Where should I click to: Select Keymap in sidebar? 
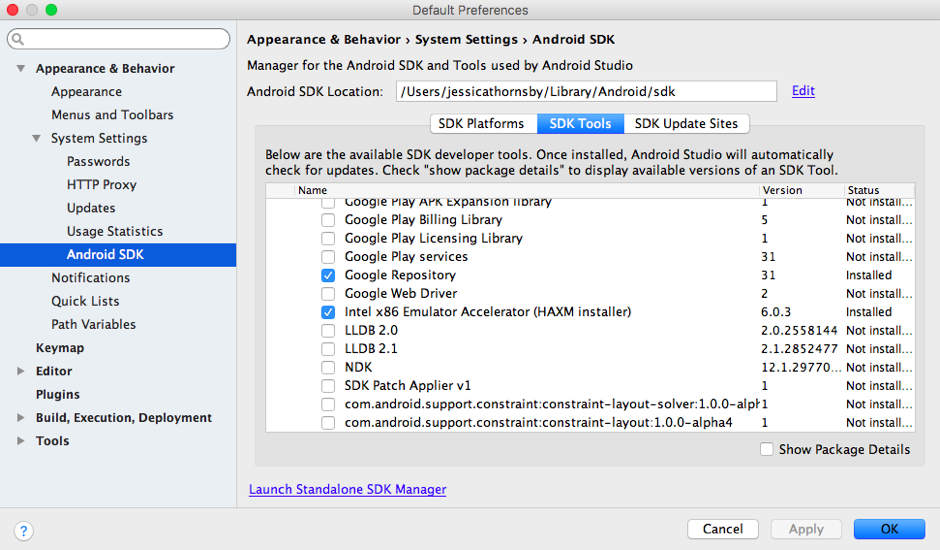(60, 348)
